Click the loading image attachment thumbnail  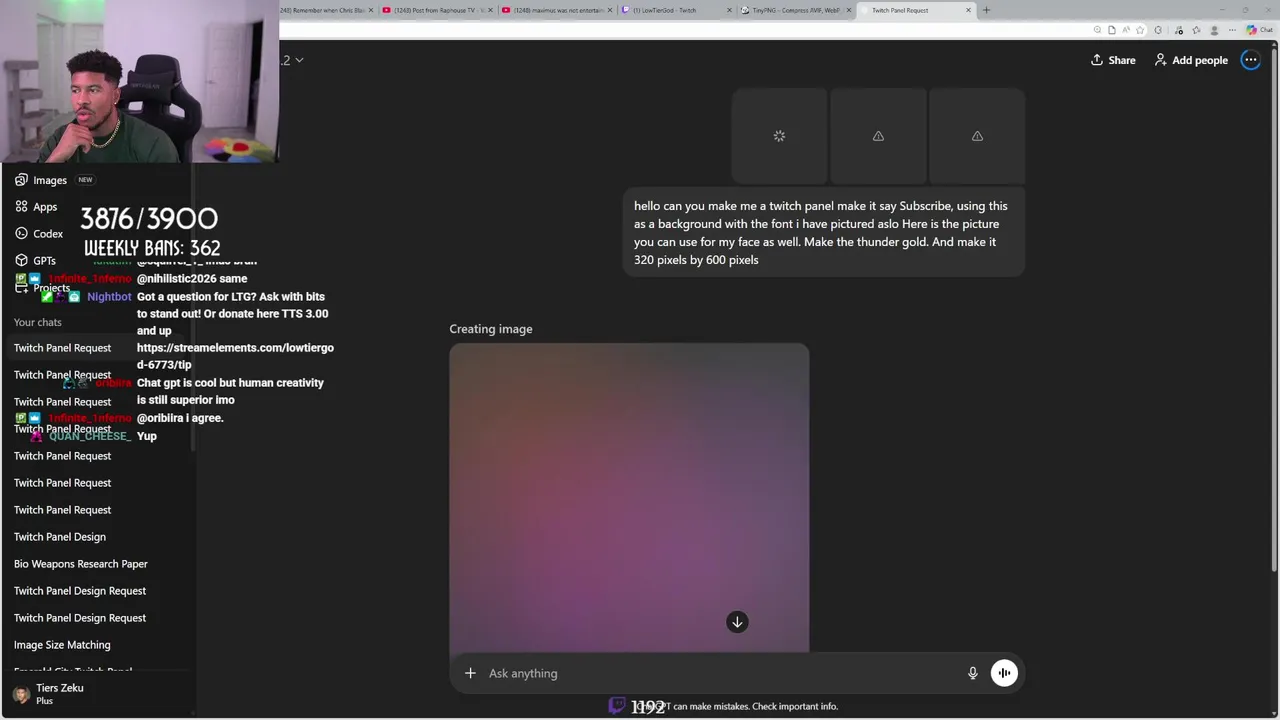coord(779,136)
